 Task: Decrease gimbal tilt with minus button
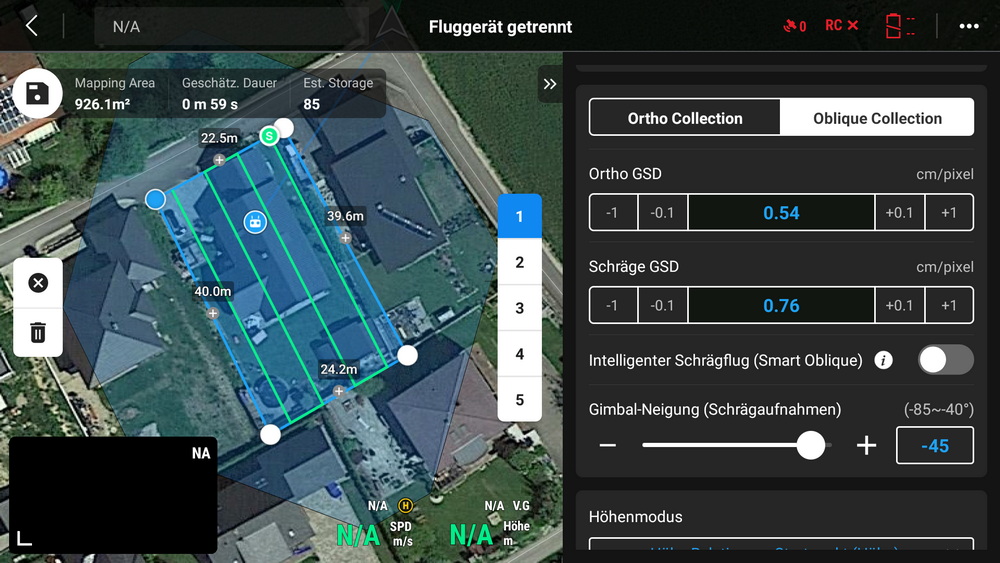point(608,445)
